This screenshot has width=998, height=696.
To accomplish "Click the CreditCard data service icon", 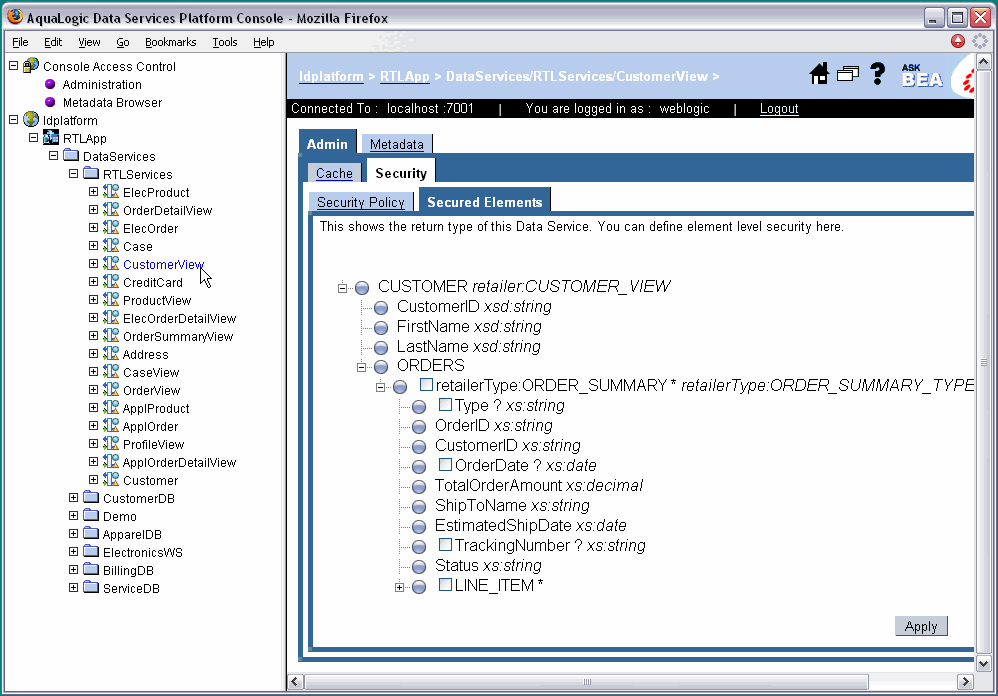I will click(x=111, y=281).
